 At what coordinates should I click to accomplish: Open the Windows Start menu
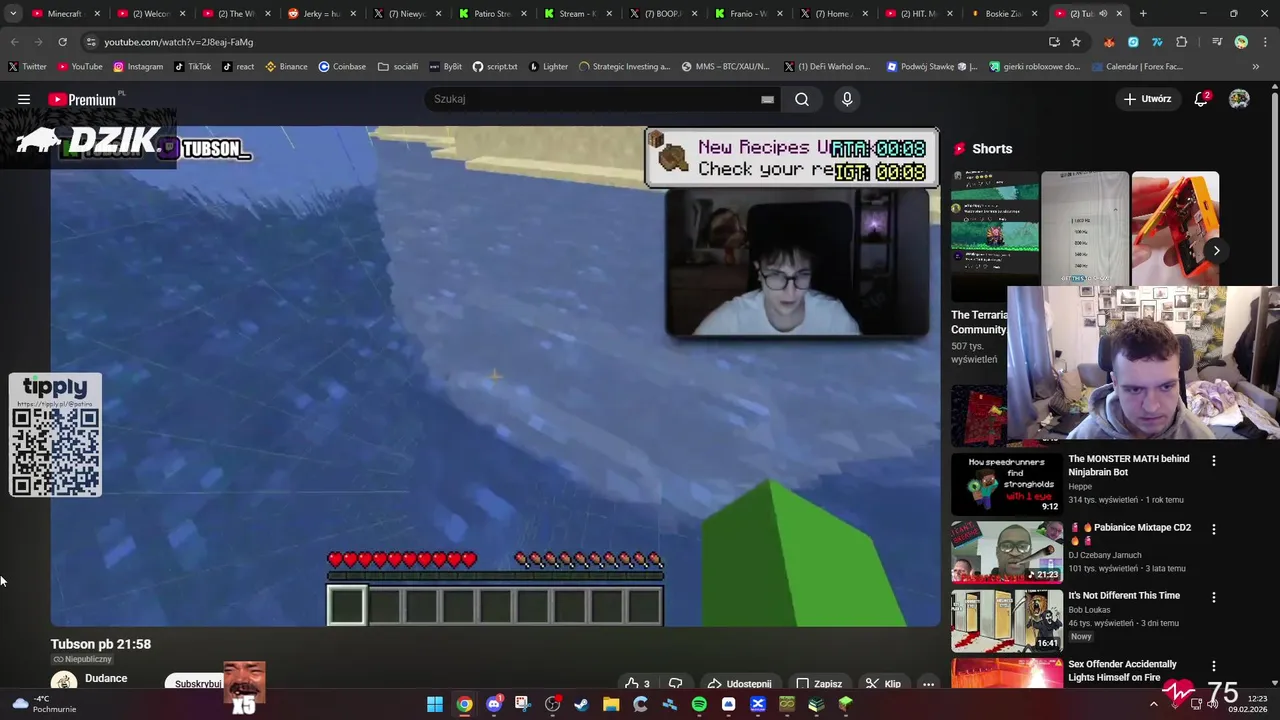(435, 704)
